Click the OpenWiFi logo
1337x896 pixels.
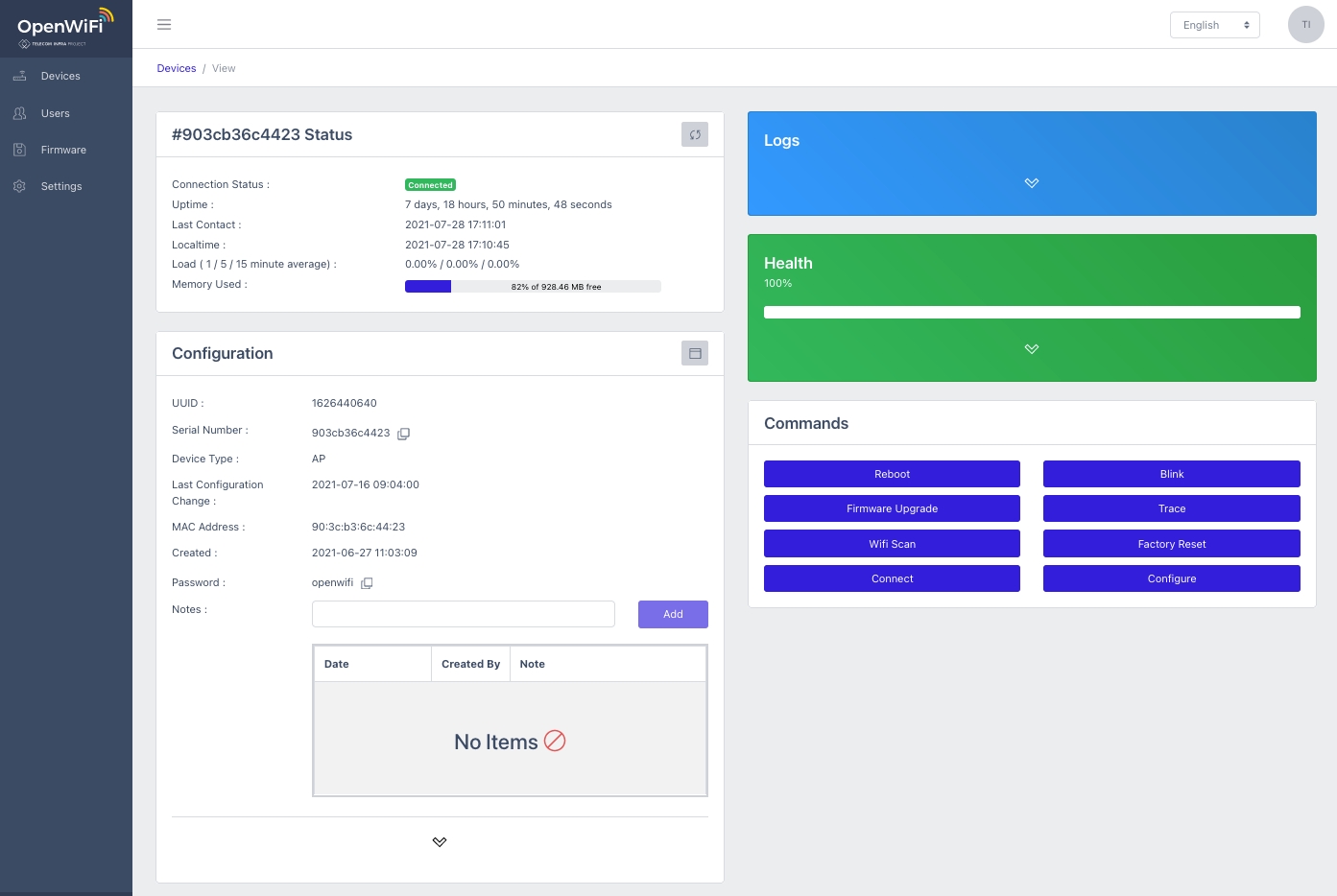[65, 28]
